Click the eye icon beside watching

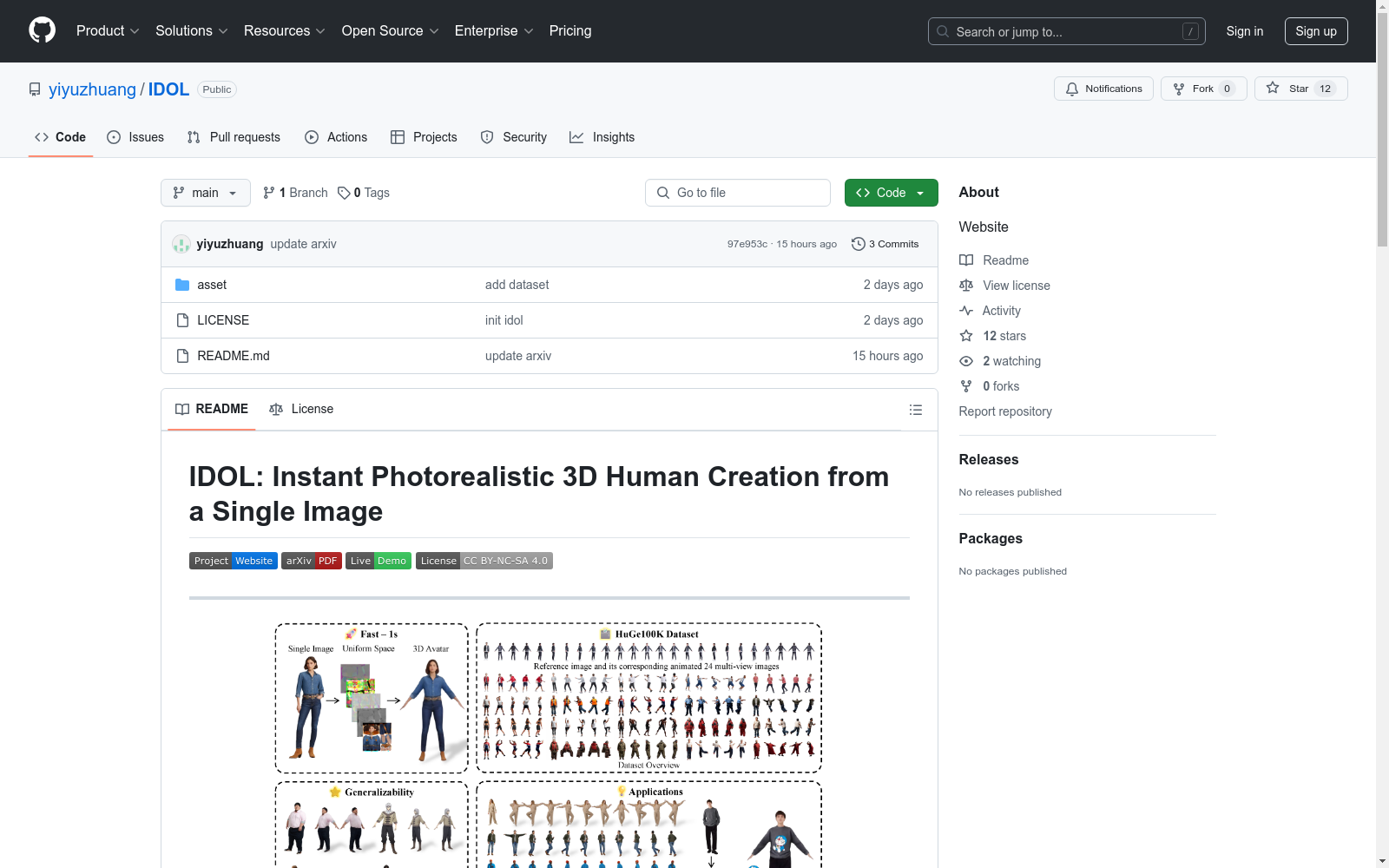tap(966, 361)
